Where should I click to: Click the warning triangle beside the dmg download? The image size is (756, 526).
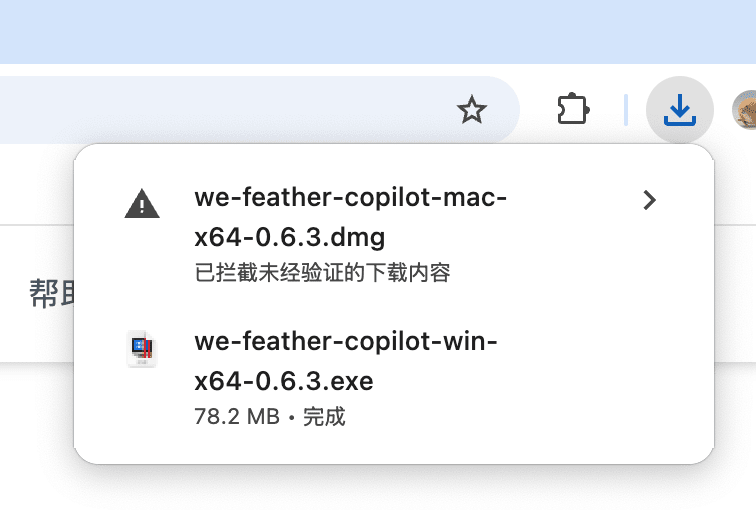pyautogui.click(x=142, y=205)
